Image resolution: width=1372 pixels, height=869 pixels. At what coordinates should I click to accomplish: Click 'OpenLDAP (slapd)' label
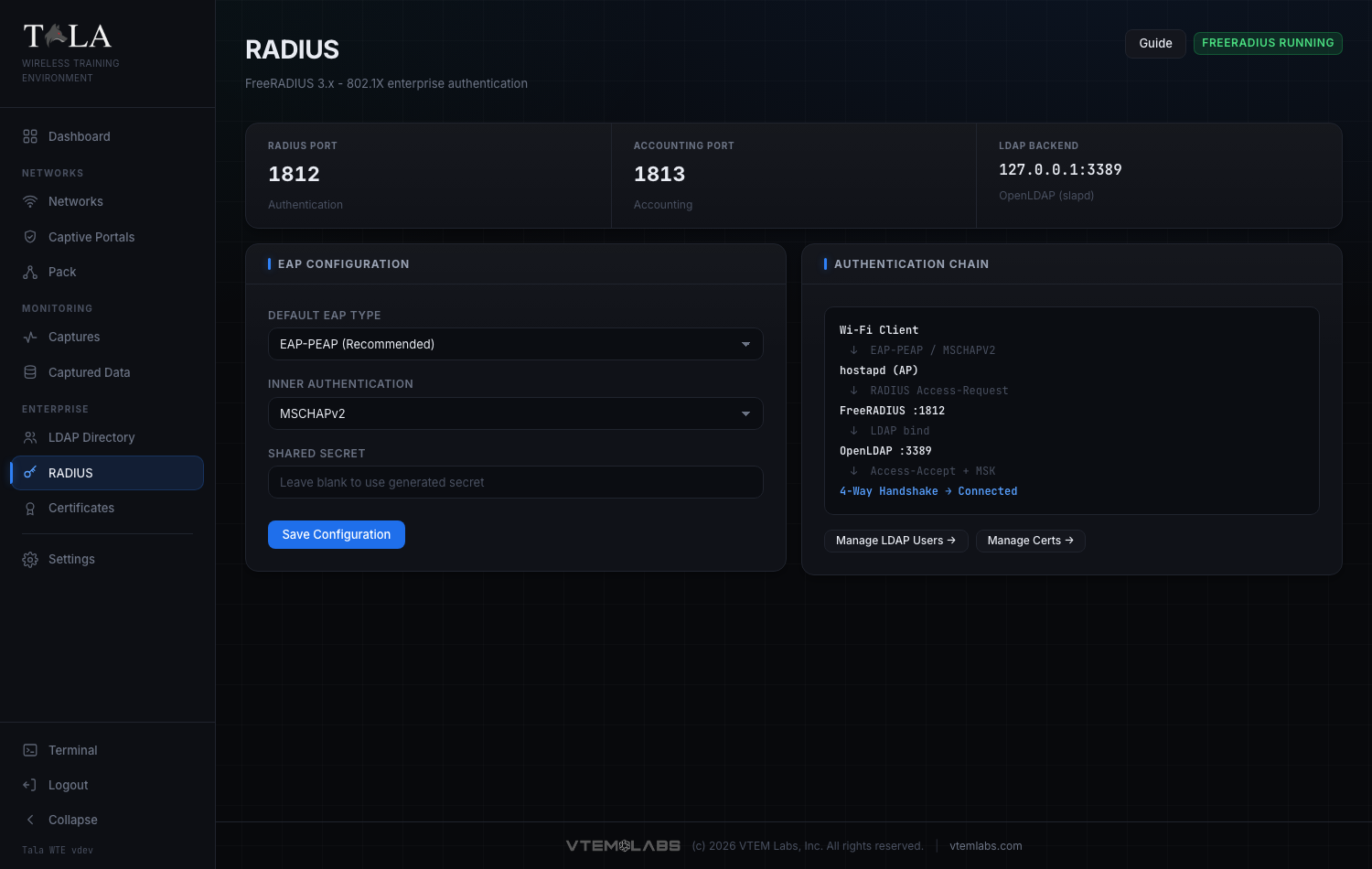pos(1046,196)
